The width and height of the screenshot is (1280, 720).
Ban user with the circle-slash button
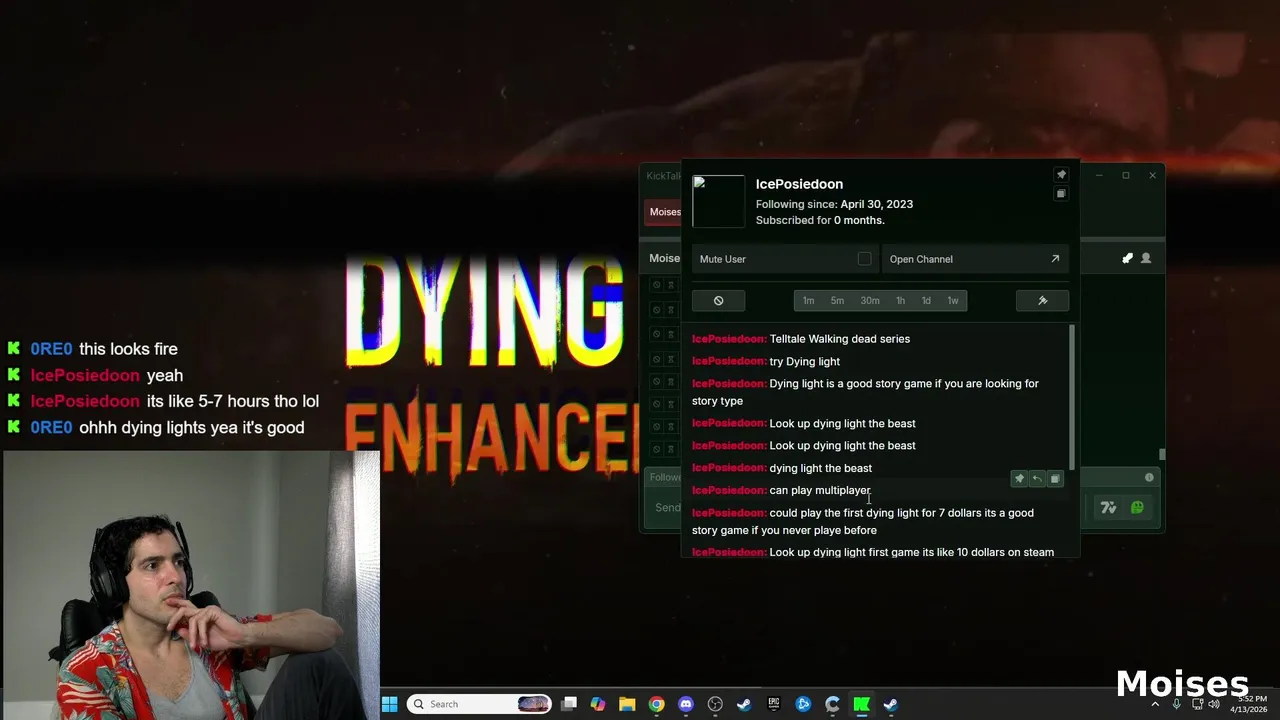[x=718, y=300]
